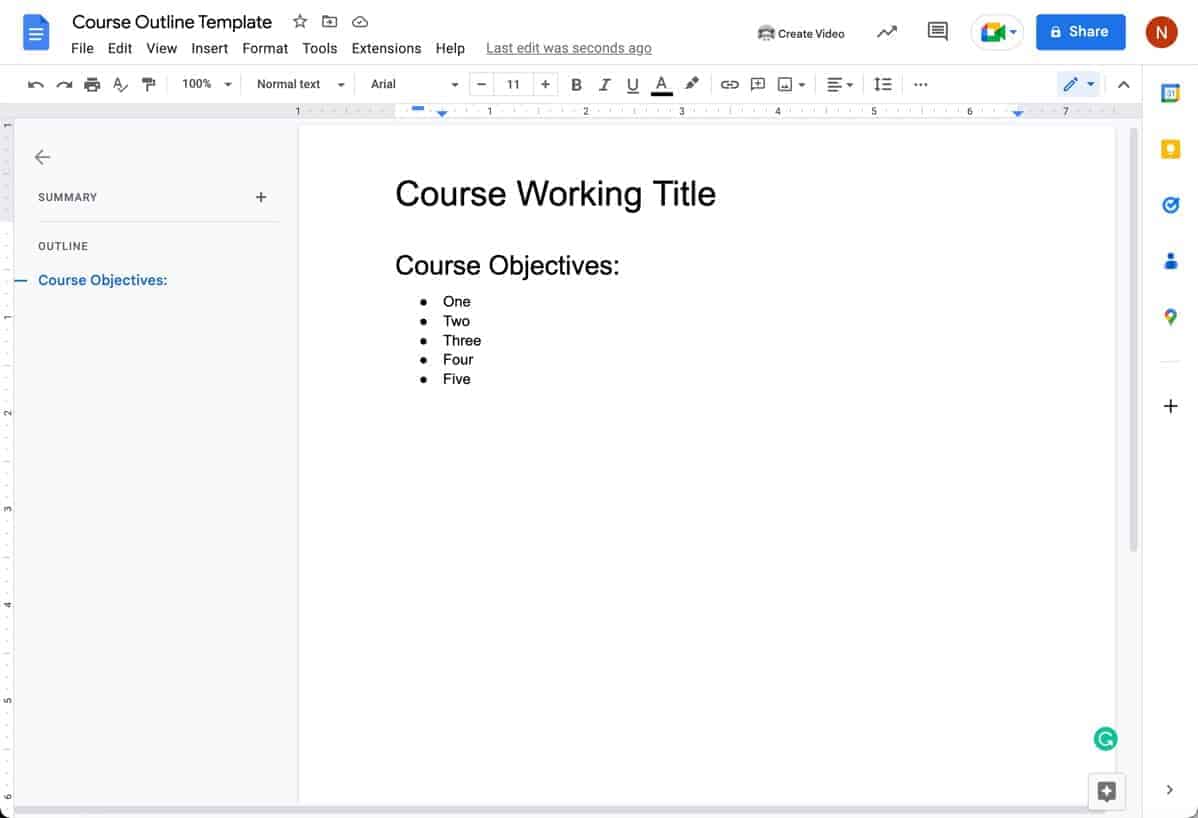This screenshot has height=818, width=1198.
Task: Click the bullet item Five
Action: pos(456,379)
